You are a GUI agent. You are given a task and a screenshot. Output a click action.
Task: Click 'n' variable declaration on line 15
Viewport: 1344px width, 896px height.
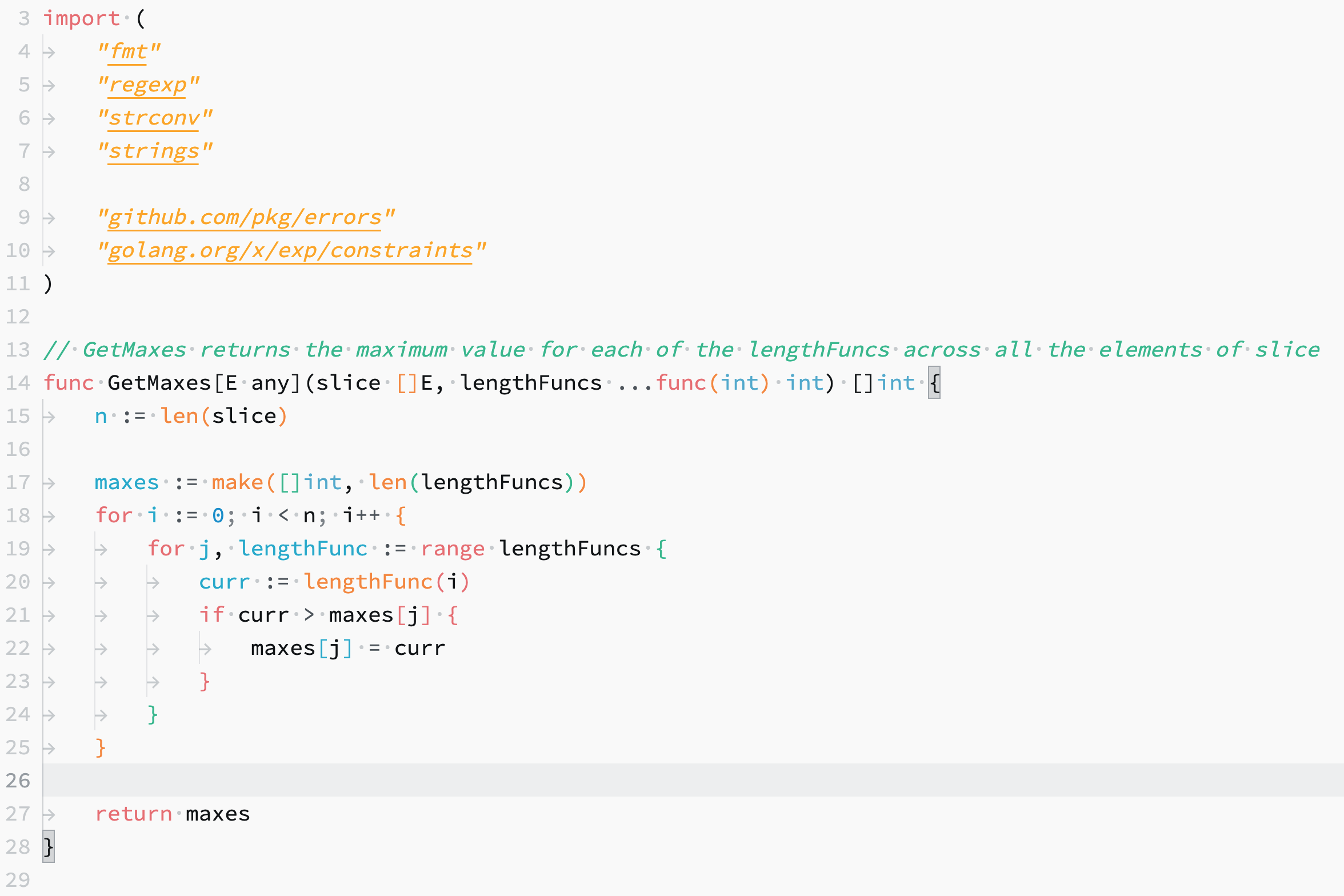(x=101, y=416)
